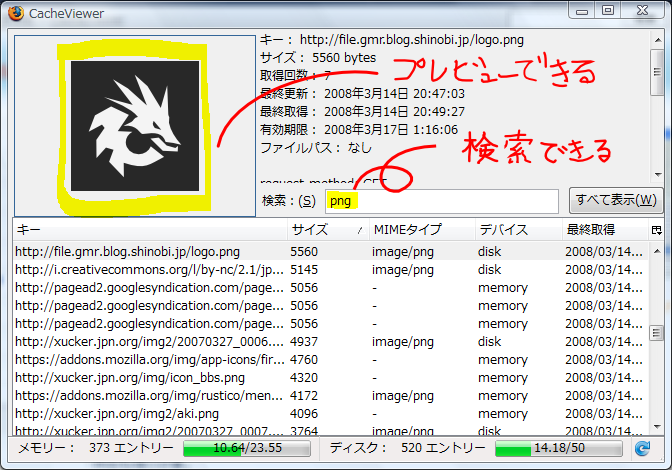Click the sort direction arrow in サイズ header
The height and width of the screenshot is (470, 672).
point(360,231)
